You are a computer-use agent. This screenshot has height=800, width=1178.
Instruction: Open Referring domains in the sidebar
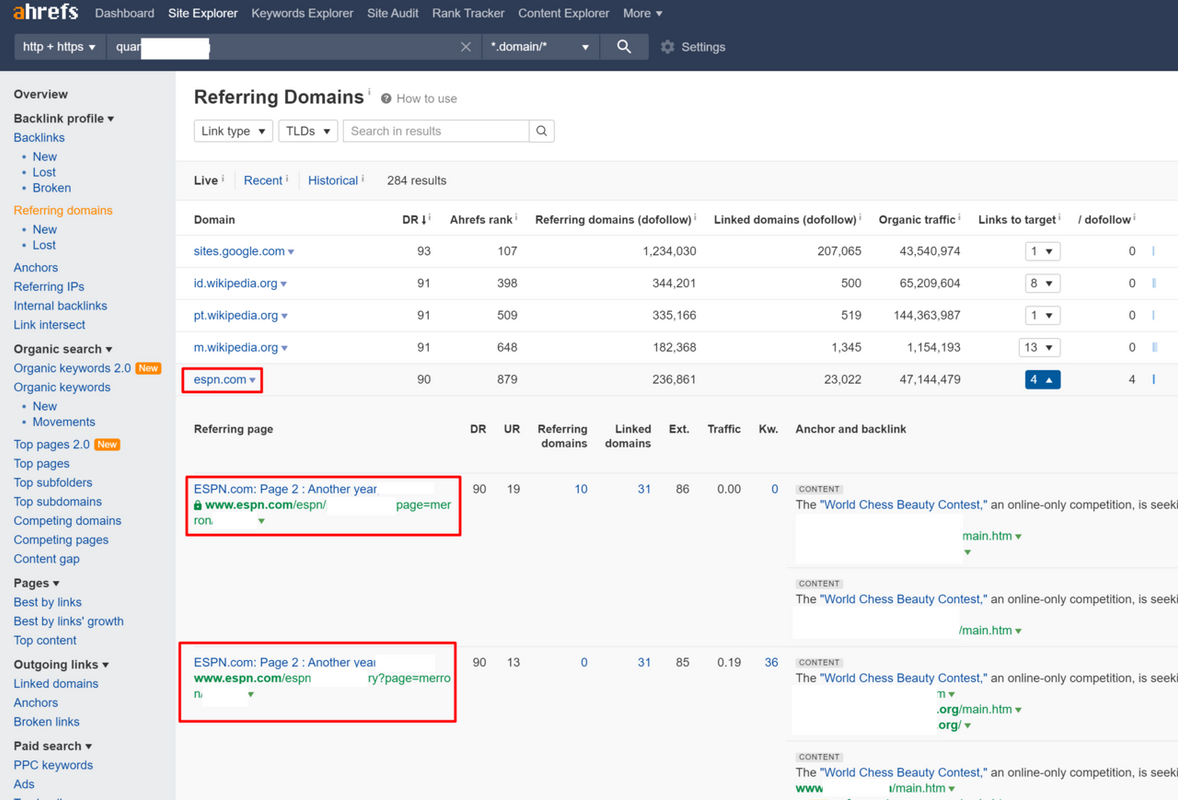tap(63, 210)
